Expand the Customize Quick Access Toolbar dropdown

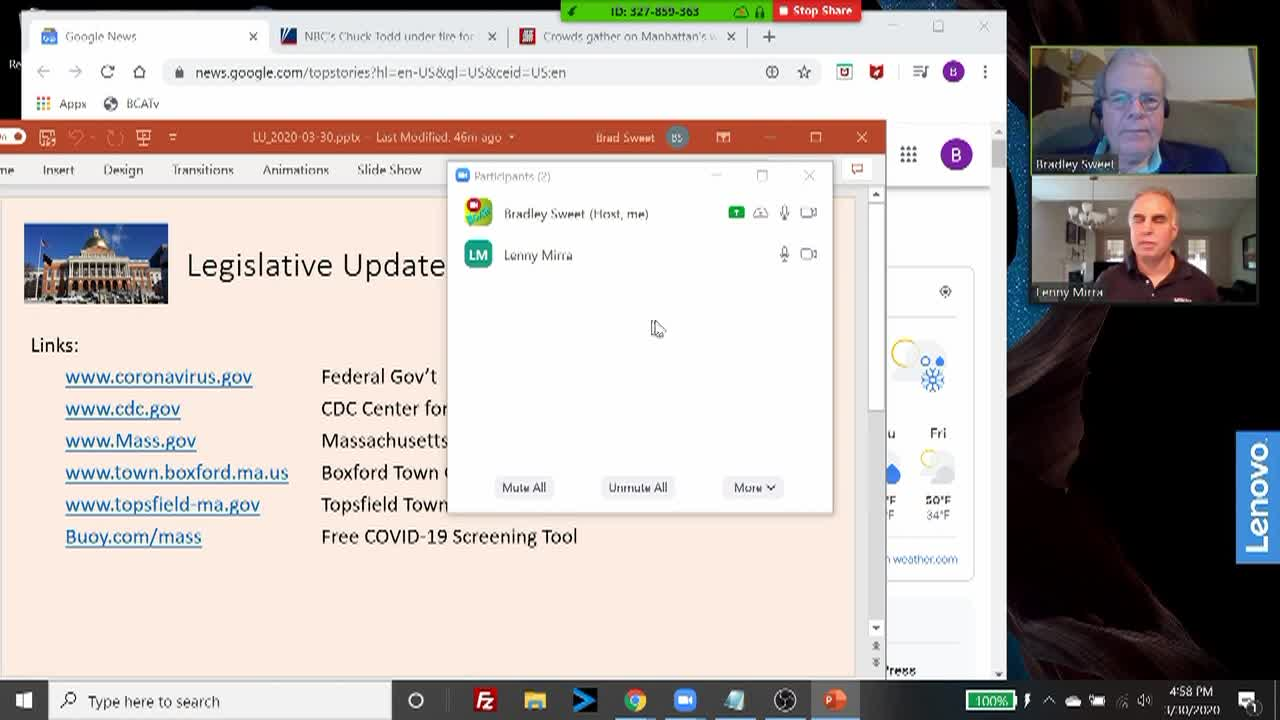pos(172,137)
